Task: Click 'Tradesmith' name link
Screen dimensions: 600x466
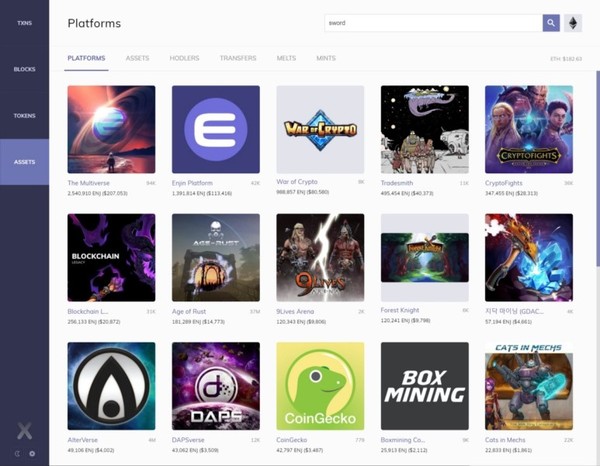Action: [397, 183]
